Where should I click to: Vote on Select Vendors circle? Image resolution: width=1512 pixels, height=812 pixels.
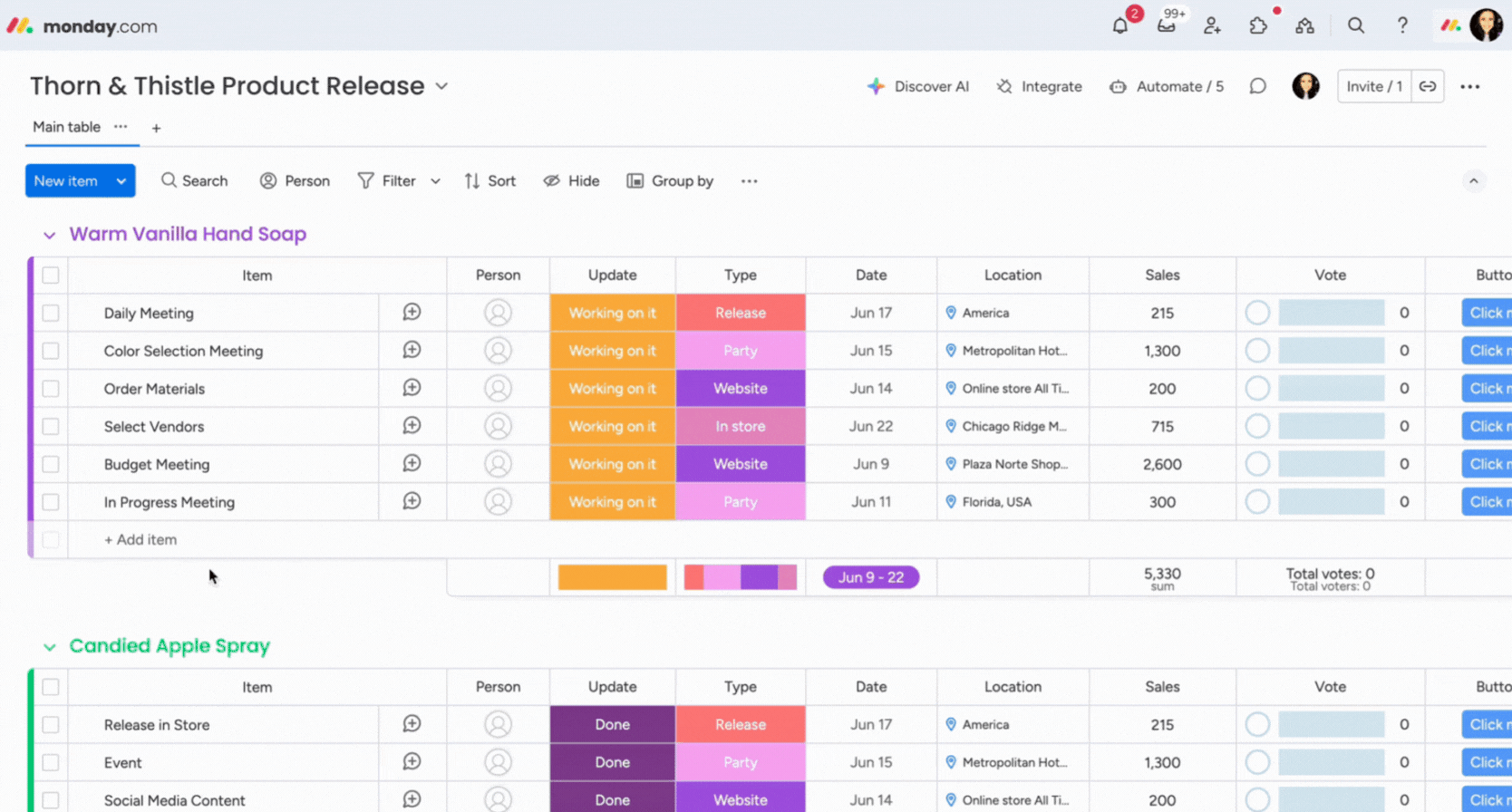pyautogui.click(x=1257, y=426)
